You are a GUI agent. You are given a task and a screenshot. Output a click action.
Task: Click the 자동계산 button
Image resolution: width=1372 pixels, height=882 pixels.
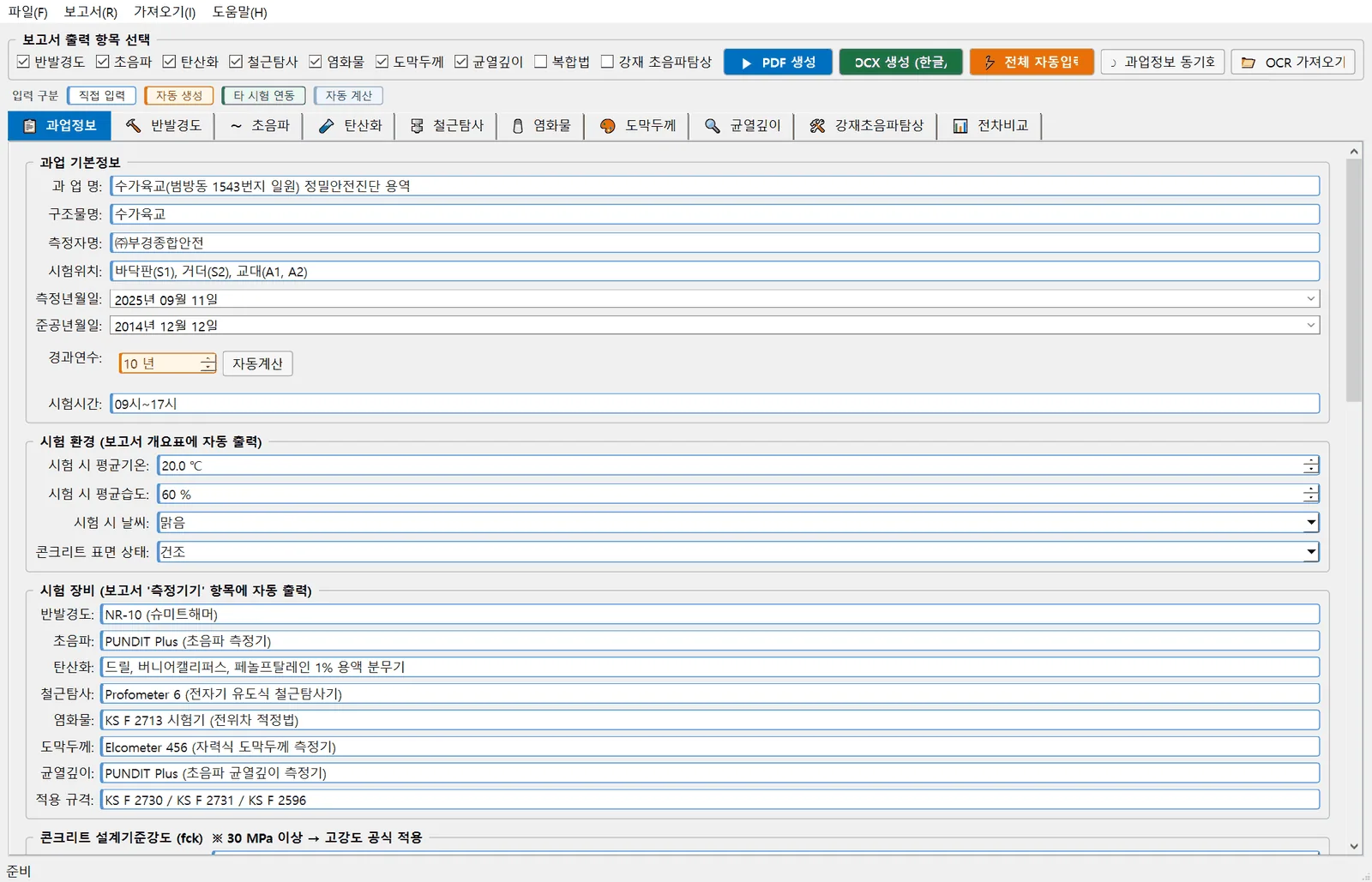[257, 363]
